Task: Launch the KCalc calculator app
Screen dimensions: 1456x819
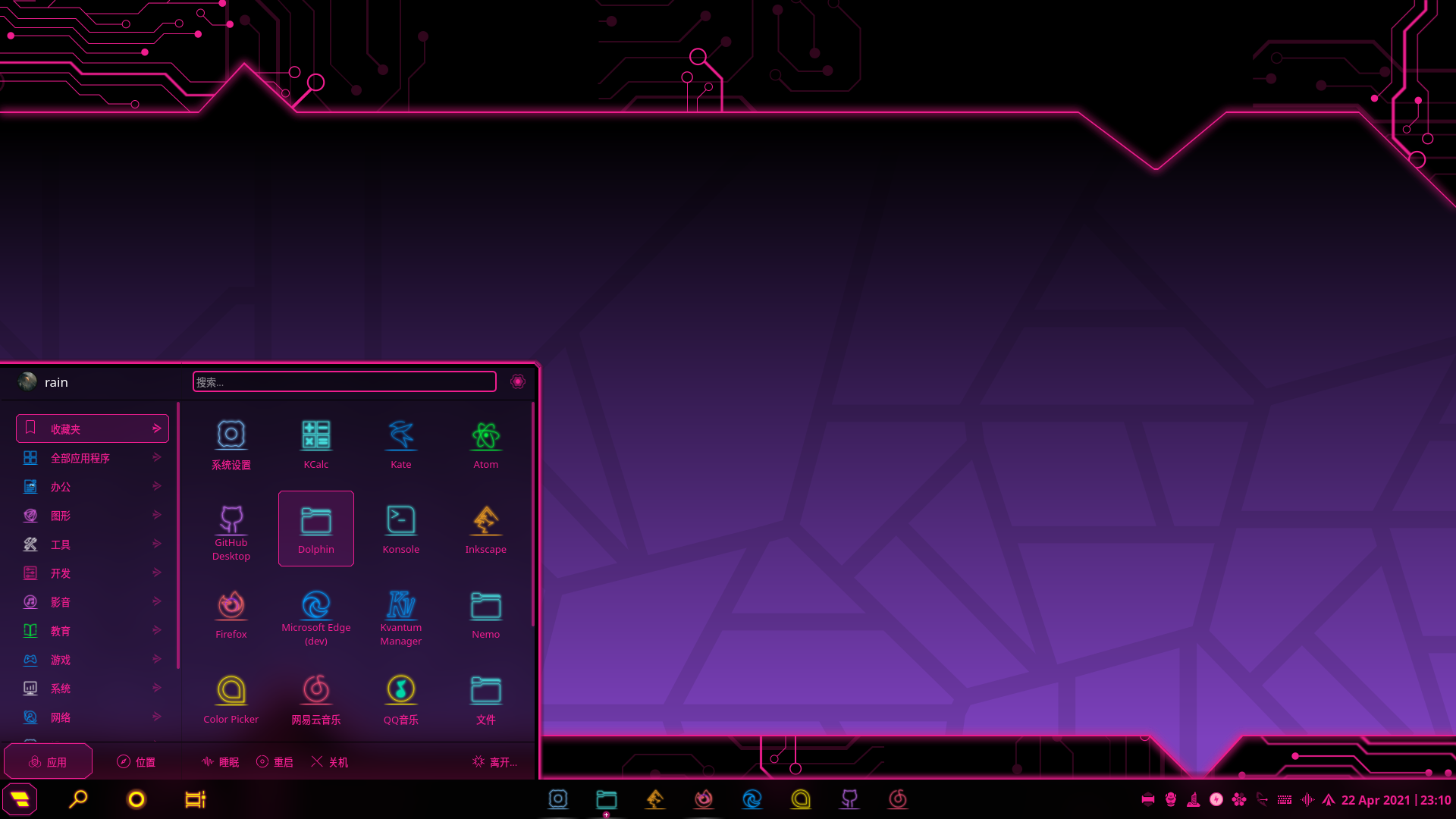Action: pos(316,444)
